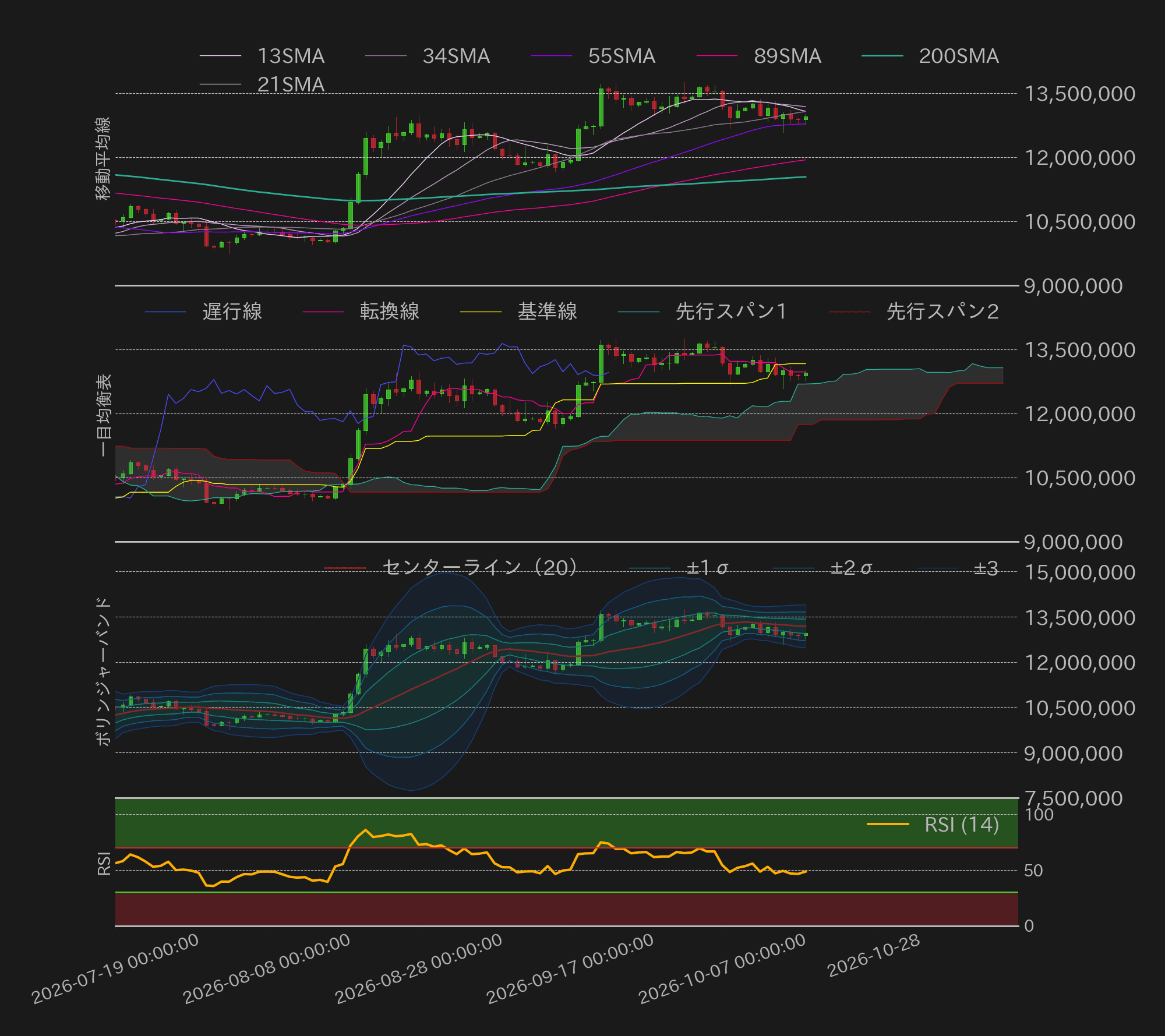This screenshot has width=1165, height=1036.
Task: Click the dark red oversold RSI zone
Action: pyautogui.click(x=566, y=909)
